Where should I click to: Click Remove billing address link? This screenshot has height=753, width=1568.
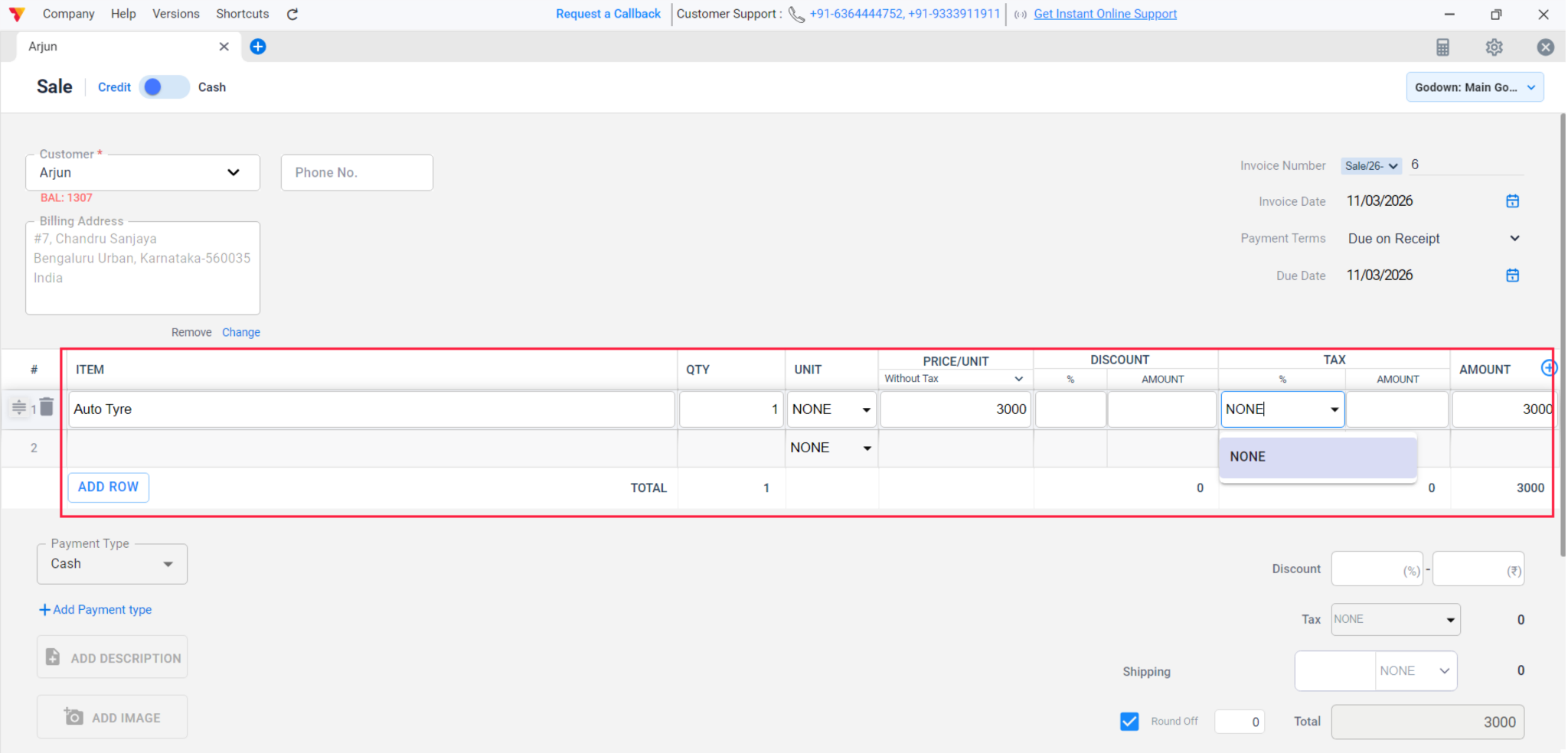(x=191, y=332)
